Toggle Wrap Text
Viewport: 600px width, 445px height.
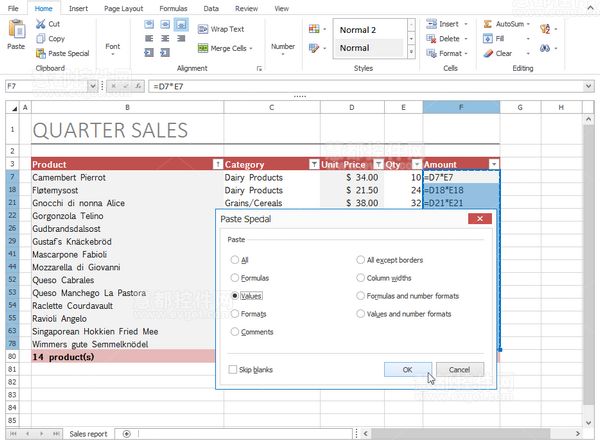click(221, 29)
